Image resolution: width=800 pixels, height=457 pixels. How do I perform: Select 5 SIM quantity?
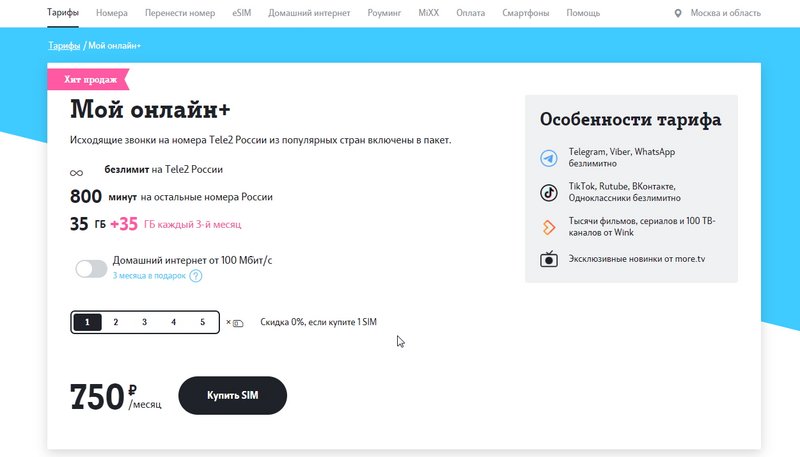[x=203, y=322]
